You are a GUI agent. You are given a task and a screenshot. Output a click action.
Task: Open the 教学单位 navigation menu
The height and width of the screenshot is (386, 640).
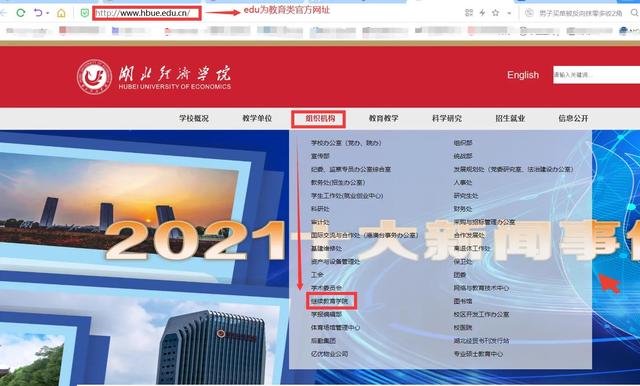click(257, 118)
